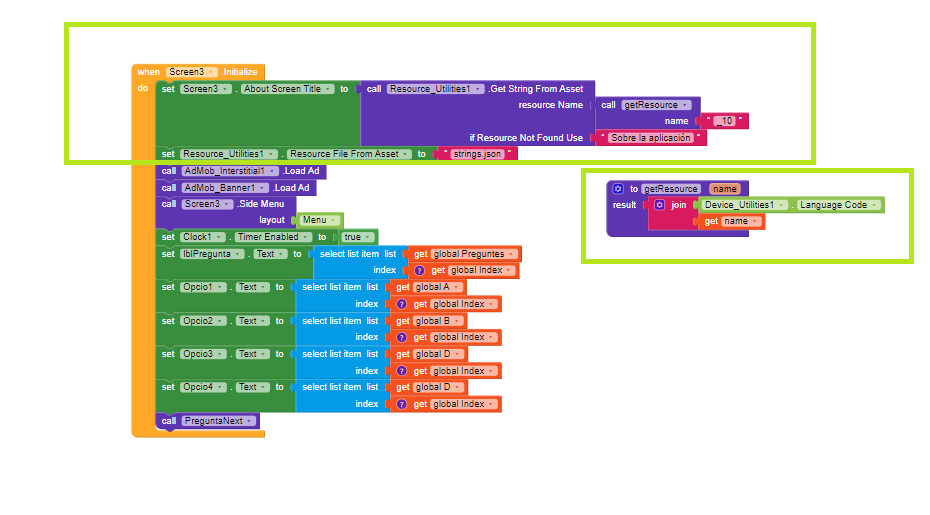This screenshot has height=515, width=930.
Task: Select the when Screen3.Initialize event block
Action: [x=198, y=72]
